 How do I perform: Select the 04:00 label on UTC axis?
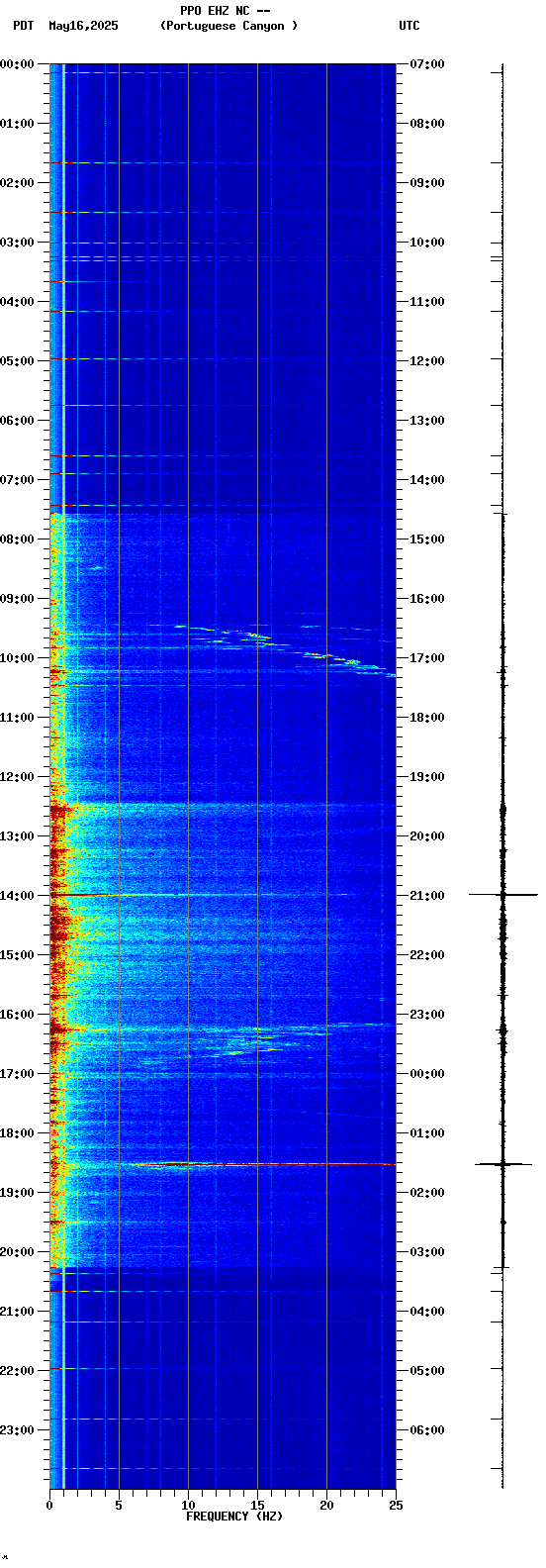pyautogui.click(x=426, y=1312)
